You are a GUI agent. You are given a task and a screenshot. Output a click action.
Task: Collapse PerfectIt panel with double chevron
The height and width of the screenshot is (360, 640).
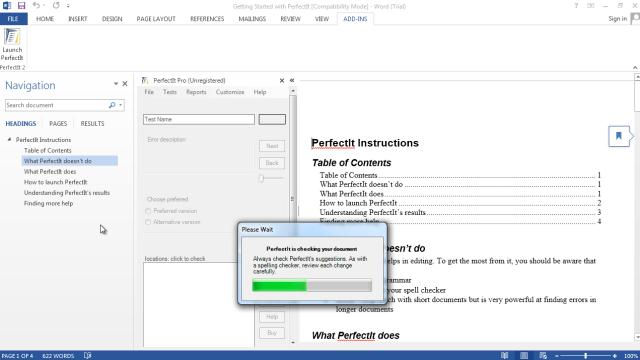coord(292,80)
